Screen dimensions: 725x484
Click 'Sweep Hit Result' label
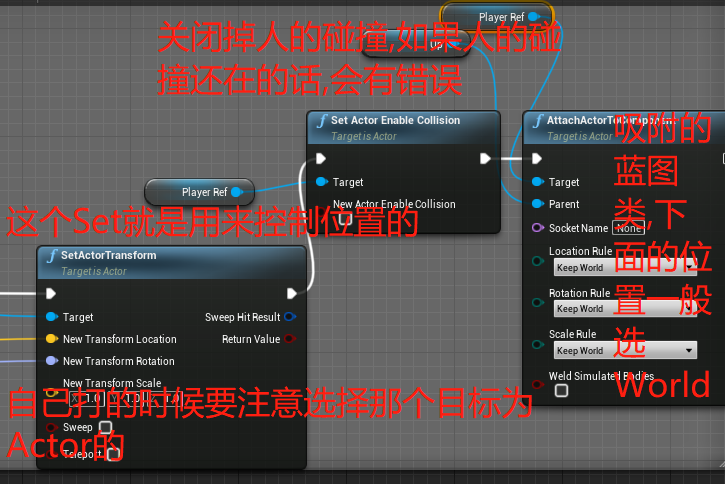click(243, 317)
